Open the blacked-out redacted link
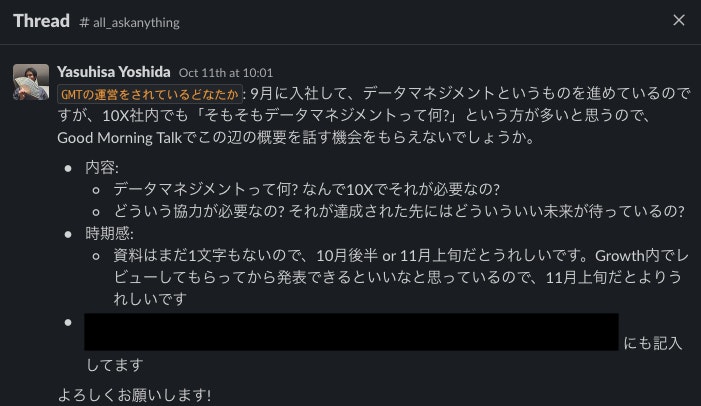Screen dimensions: 701x406 350,332
